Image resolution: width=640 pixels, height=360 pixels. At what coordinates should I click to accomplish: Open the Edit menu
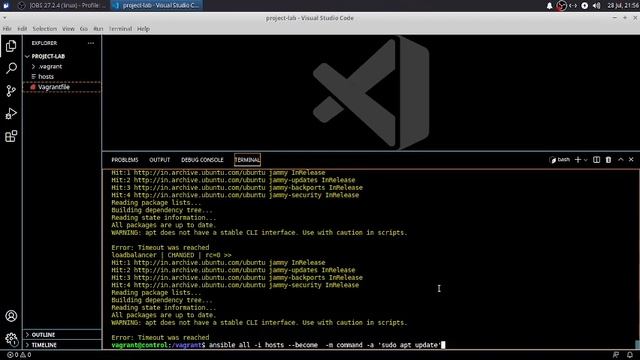[22, 29]
